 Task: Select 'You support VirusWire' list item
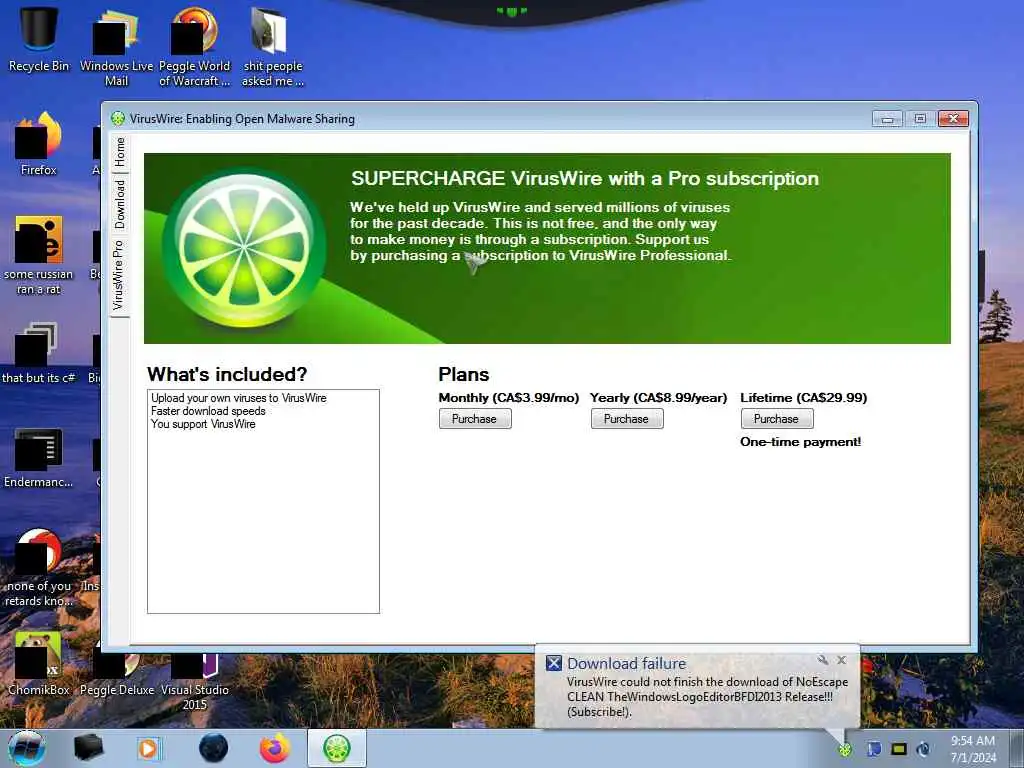click(x=203, y=424)
